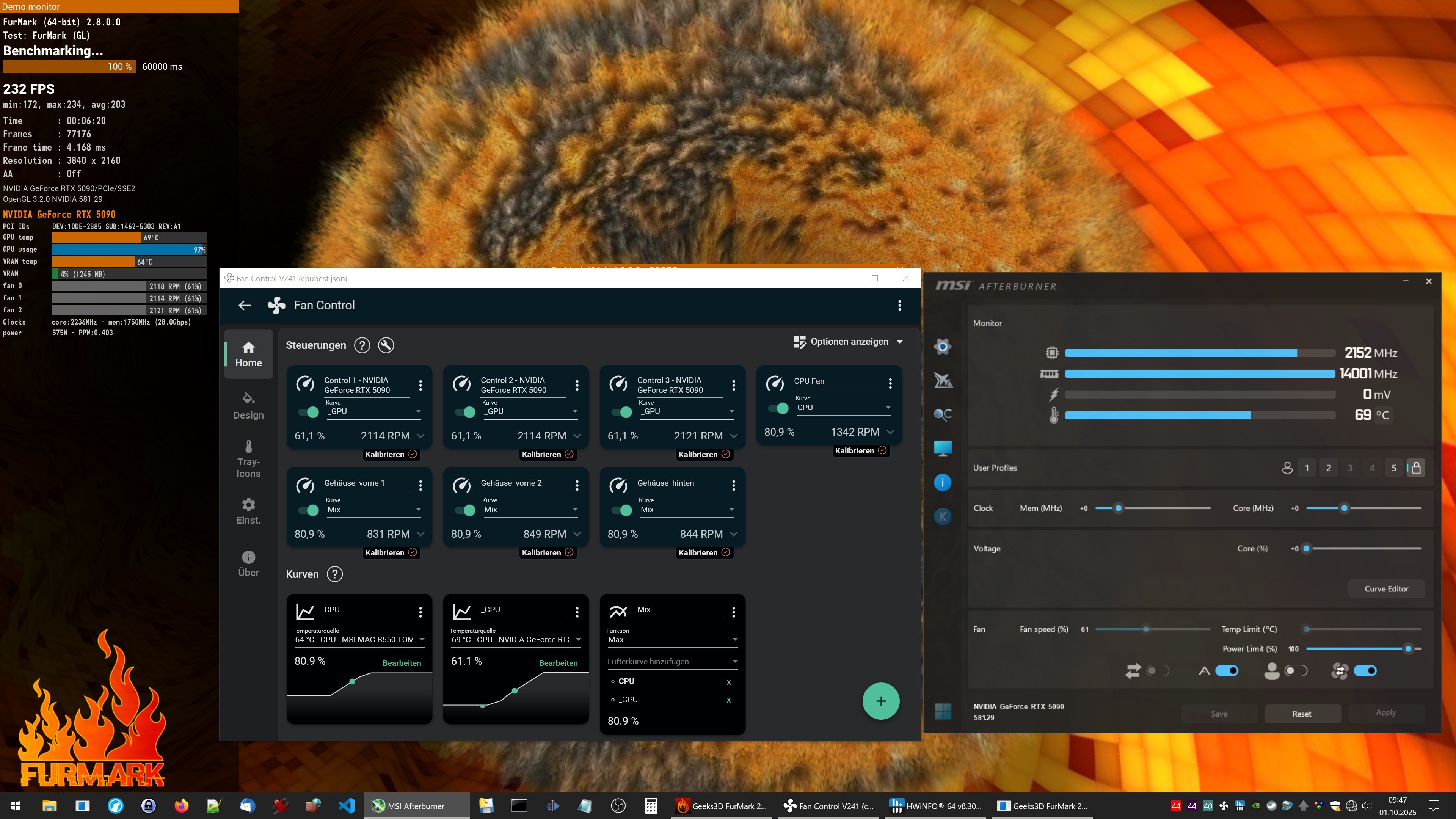
Task: Click the help icon beside Kurven
Action: pyautogui.click(x=334, y=574)
